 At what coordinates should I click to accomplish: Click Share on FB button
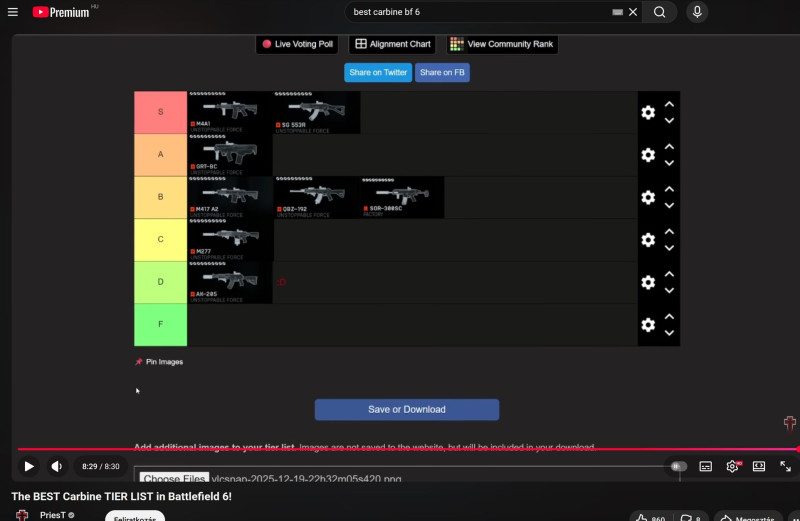442,72
